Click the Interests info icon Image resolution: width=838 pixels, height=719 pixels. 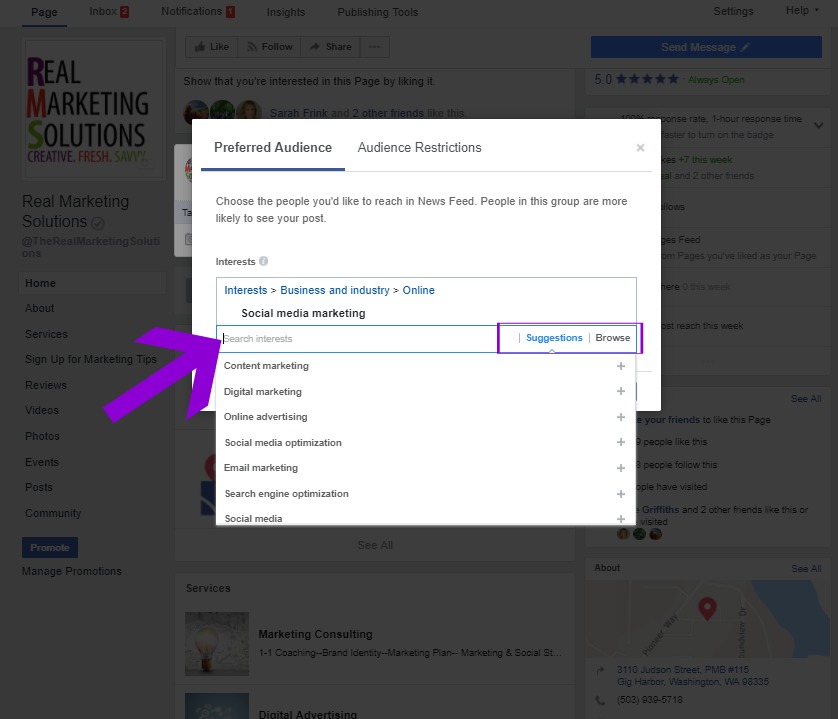(x=263, y=261)
